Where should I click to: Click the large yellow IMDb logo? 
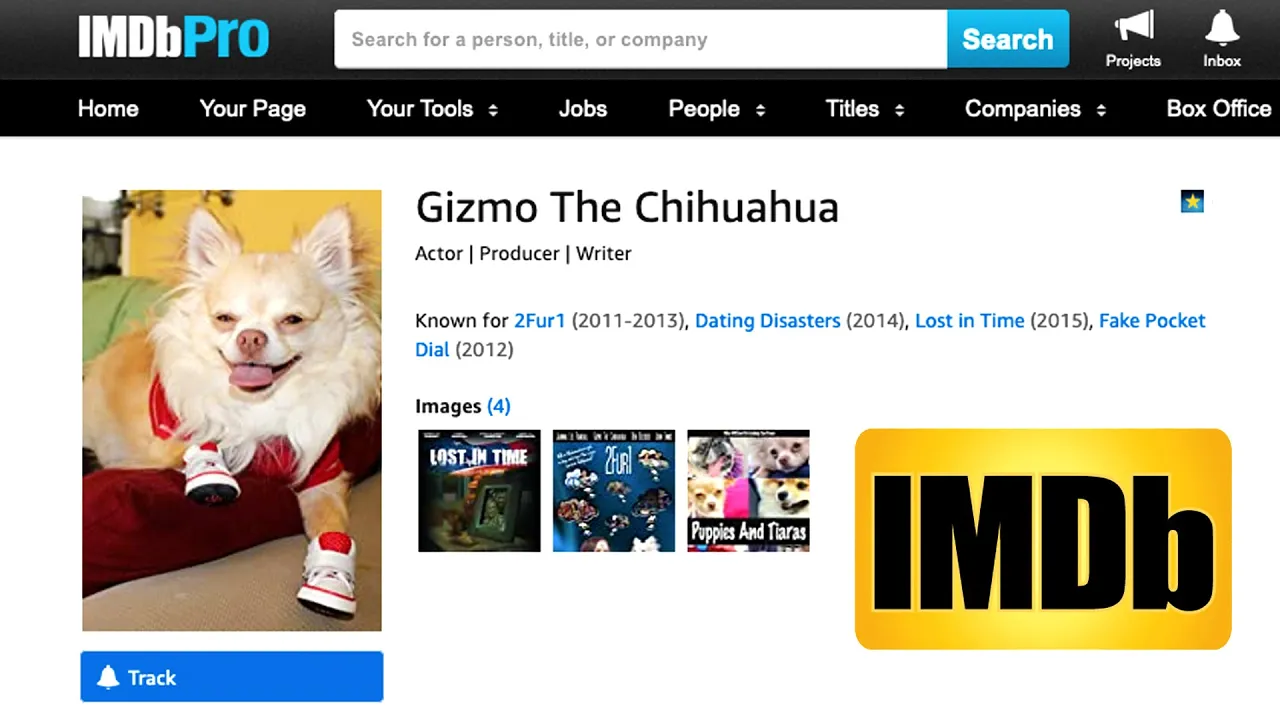1043,538
